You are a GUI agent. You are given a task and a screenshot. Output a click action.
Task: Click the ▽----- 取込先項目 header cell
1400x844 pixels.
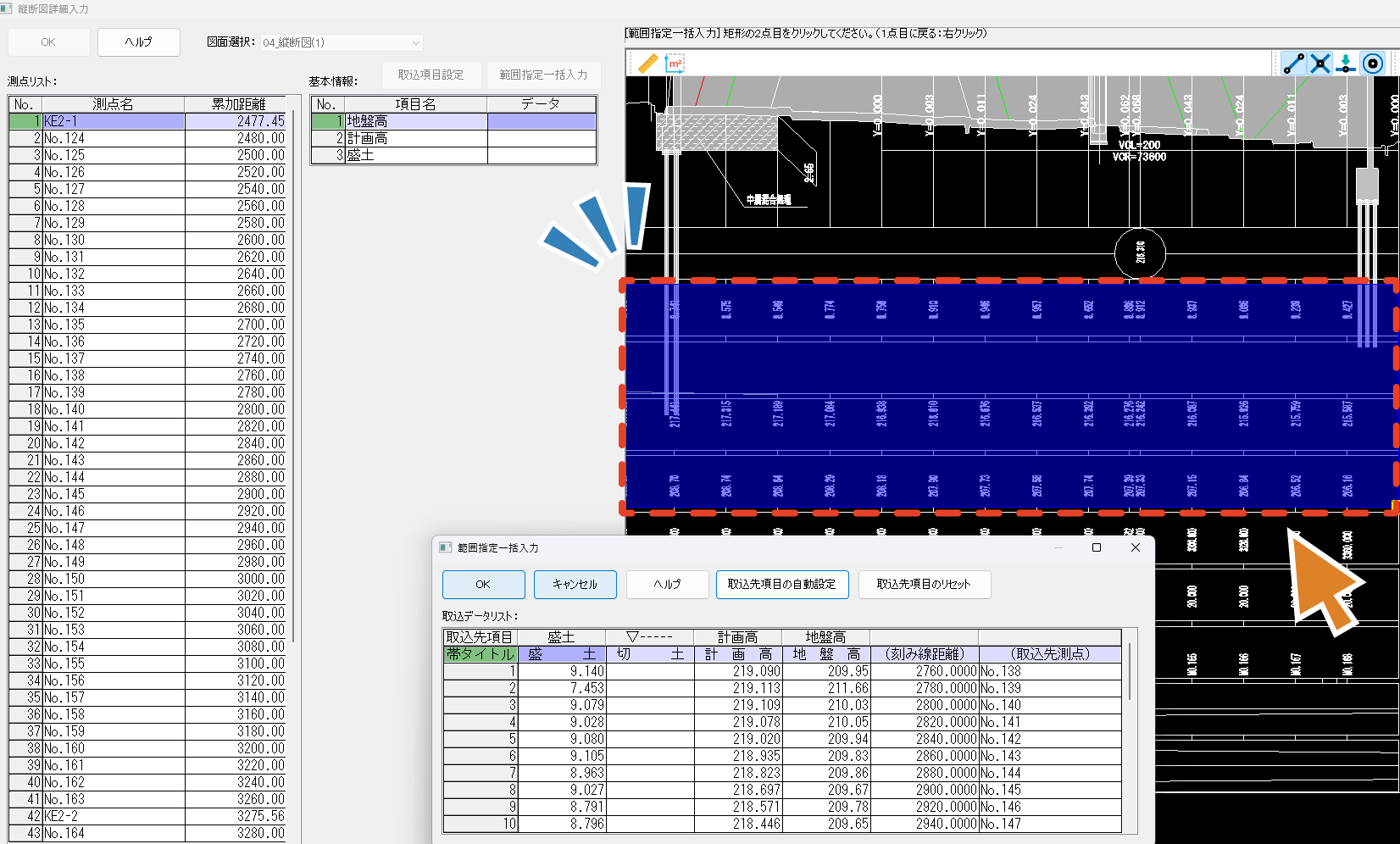(x=650, y=637)
